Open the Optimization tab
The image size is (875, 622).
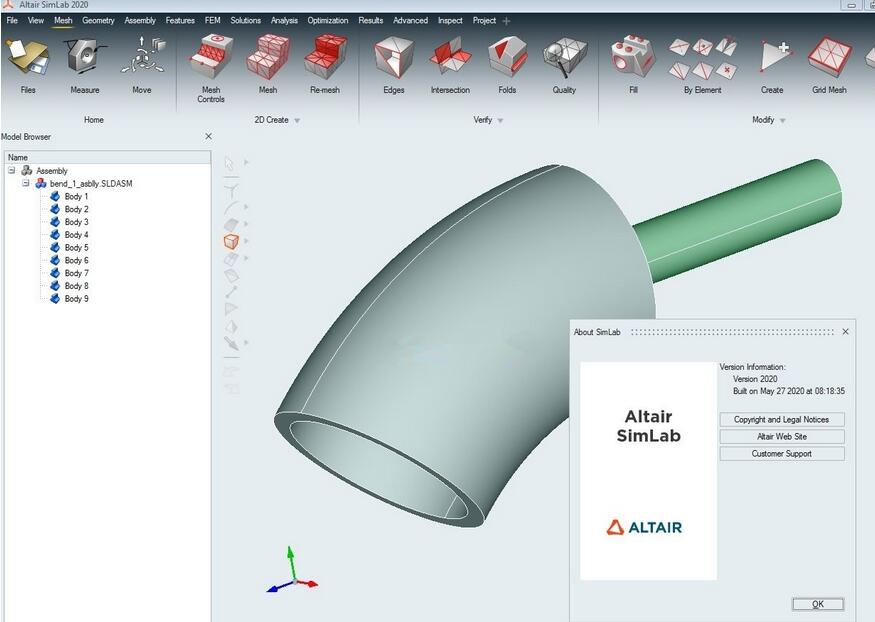pos(328,21)
